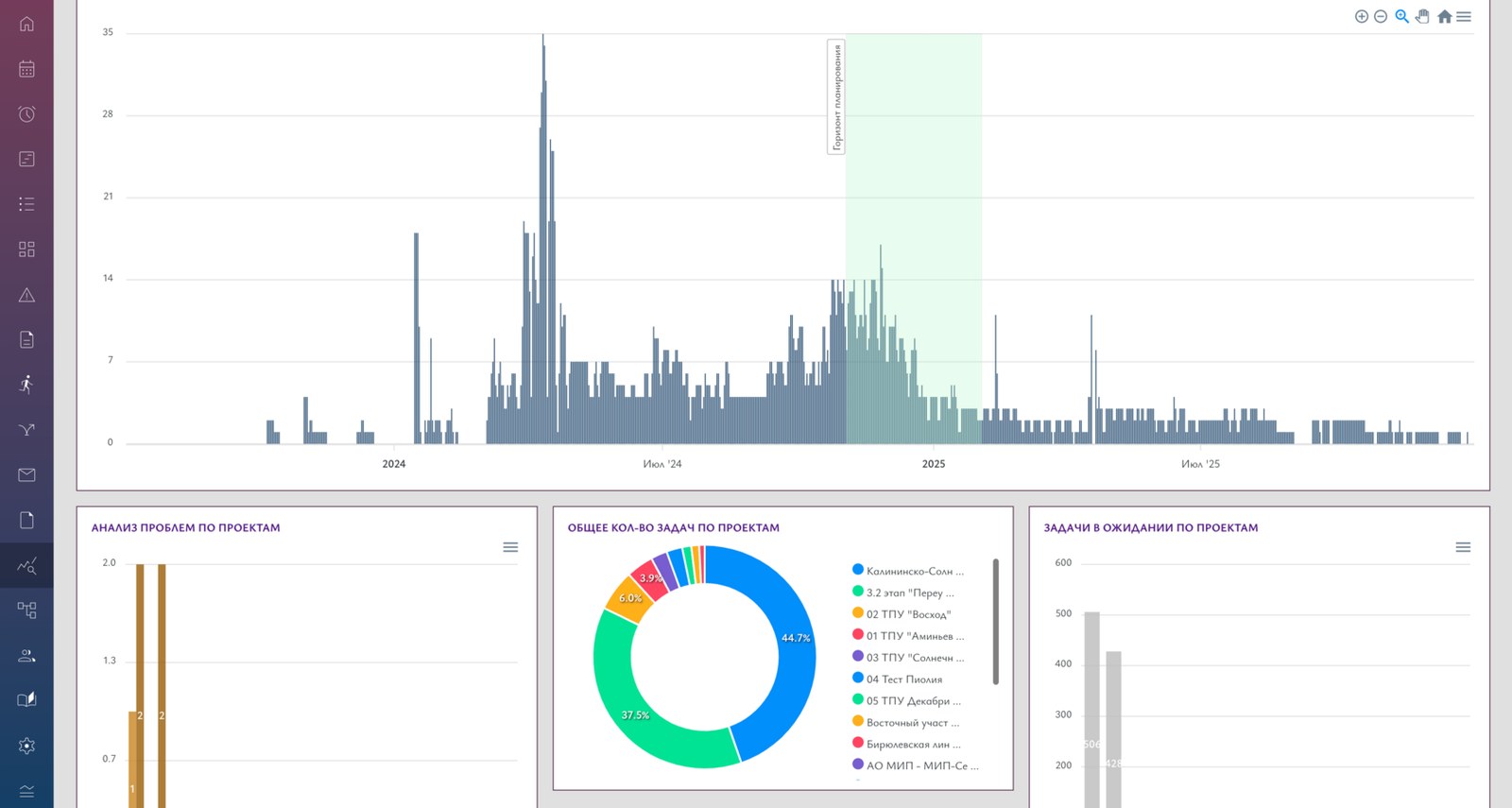Open the grid dashboard icon in sidebar
The width and height of the screenshot is (1512, 808).
26,249
